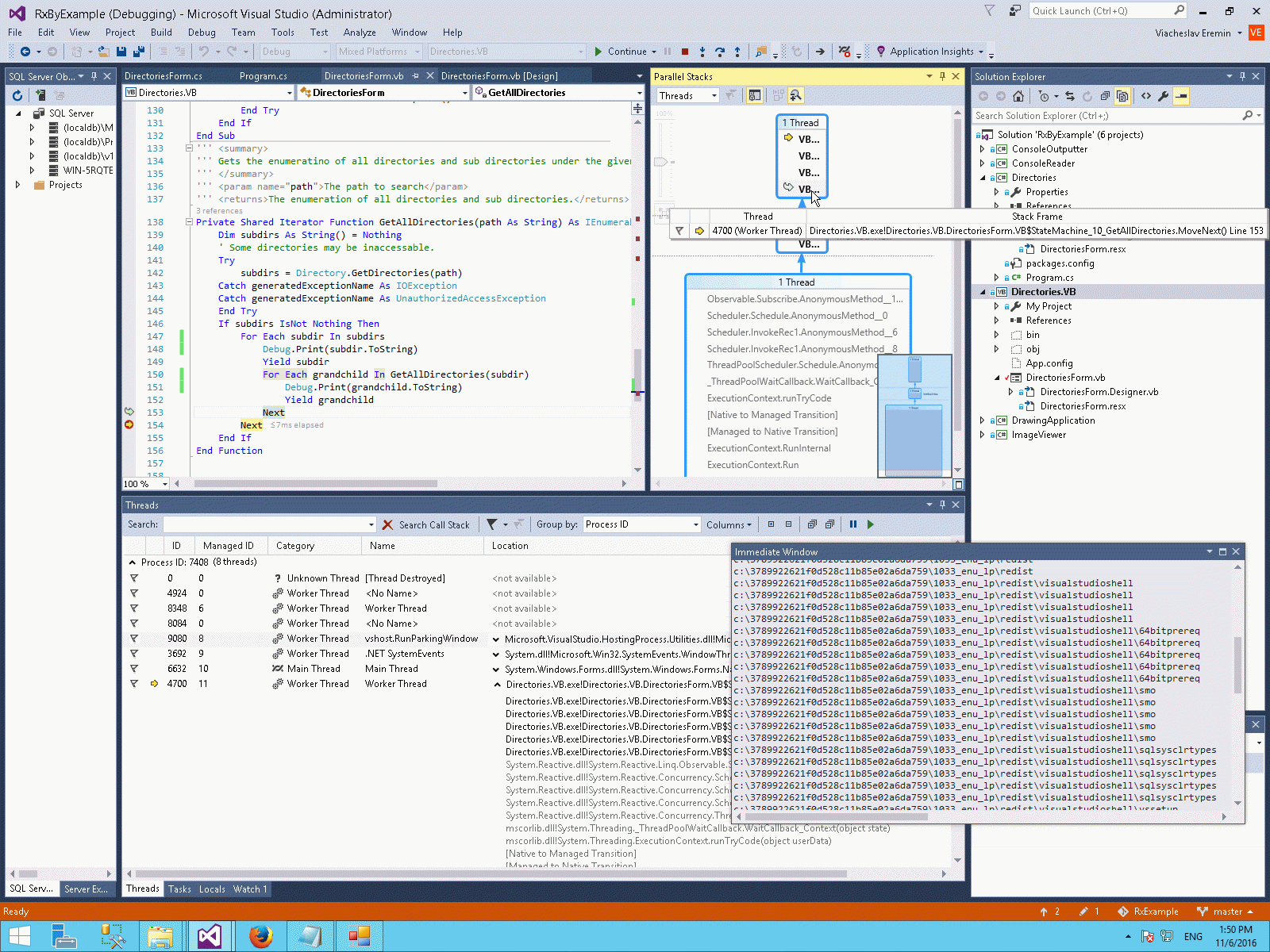Viewport: 1270px width, 952px height.
Task: Toggle Show All Files in Solution Explorer
Action: tap(1122, 96)
